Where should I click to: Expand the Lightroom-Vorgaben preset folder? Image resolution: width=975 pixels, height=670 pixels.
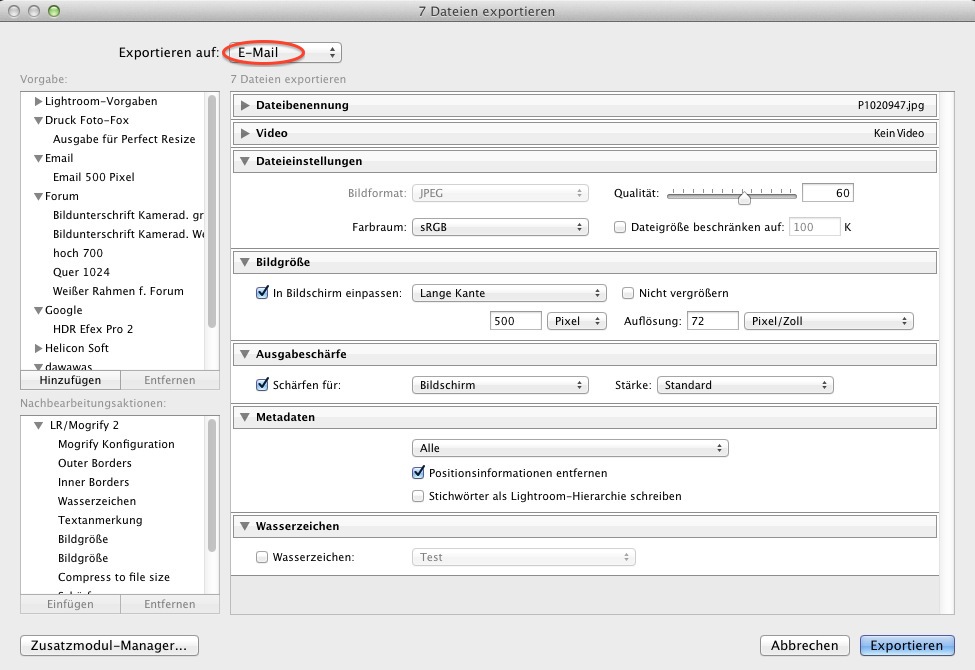pyautogui.click(x=38, y=101)
